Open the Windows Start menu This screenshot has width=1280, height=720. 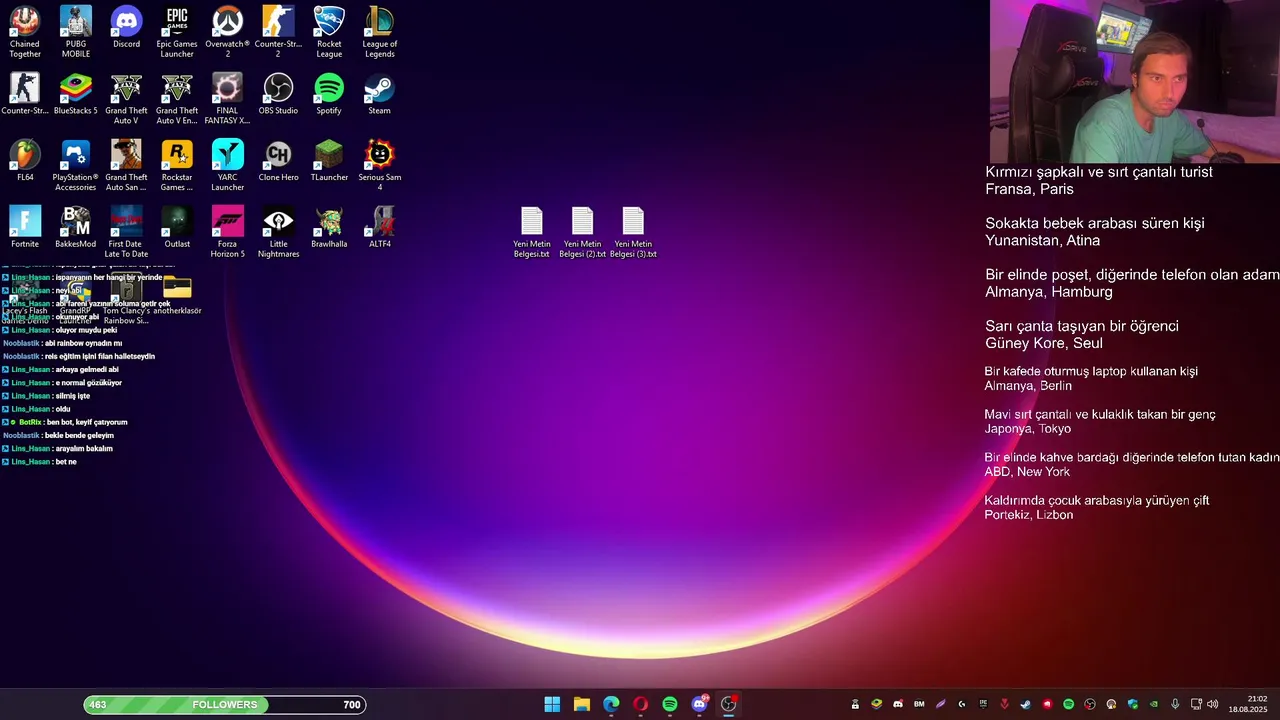point(552,704)
